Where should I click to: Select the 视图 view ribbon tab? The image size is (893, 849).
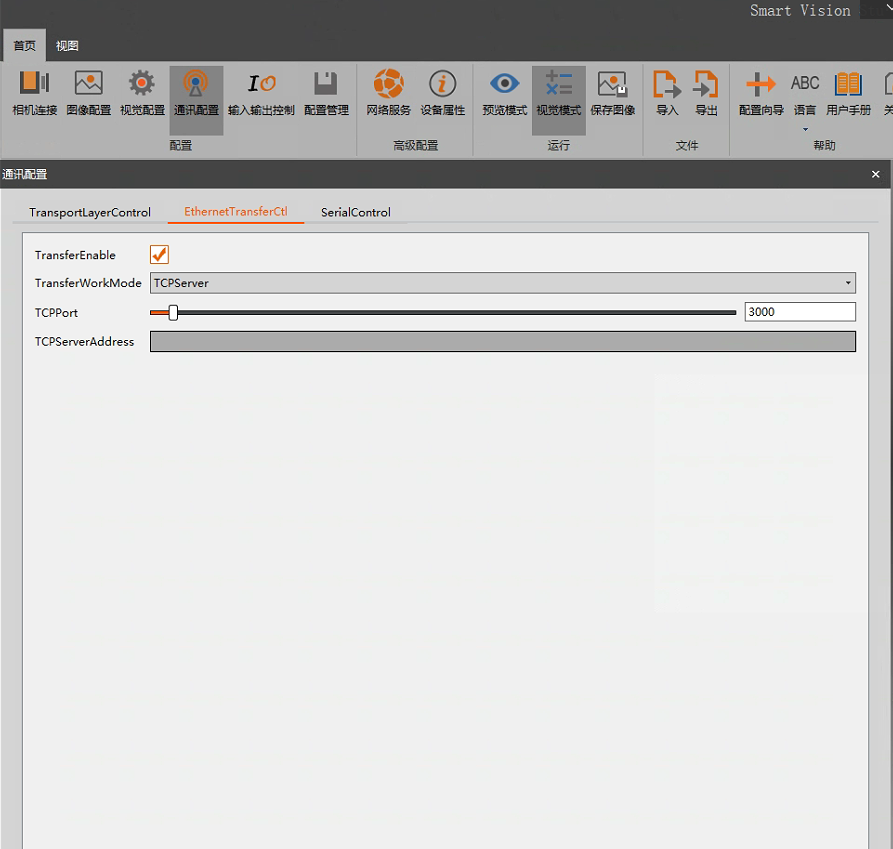(67, 46)
